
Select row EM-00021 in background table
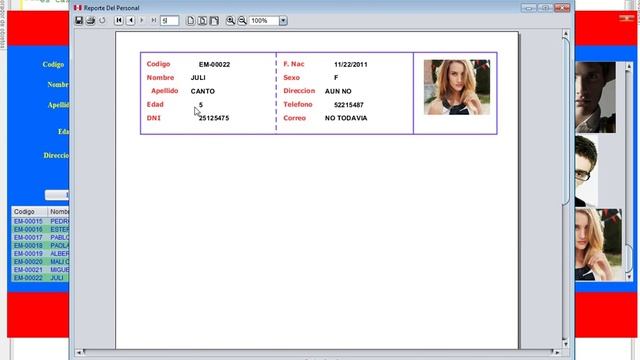[x=40, y=269]
